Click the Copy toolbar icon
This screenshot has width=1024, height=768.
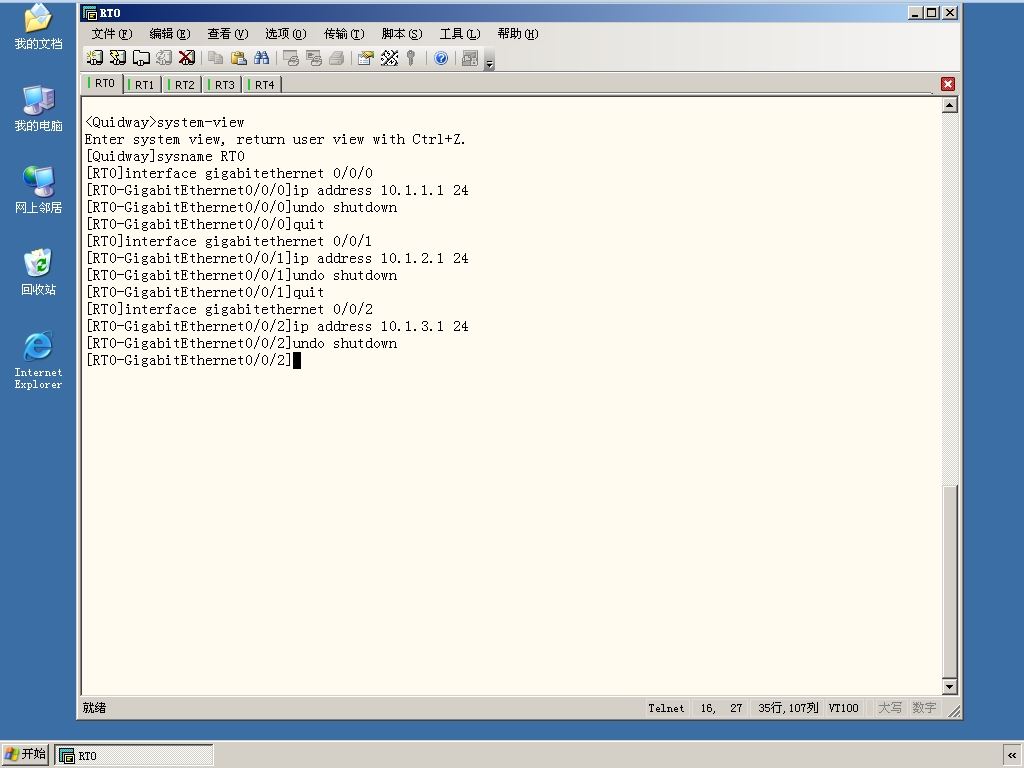[216, 58]
